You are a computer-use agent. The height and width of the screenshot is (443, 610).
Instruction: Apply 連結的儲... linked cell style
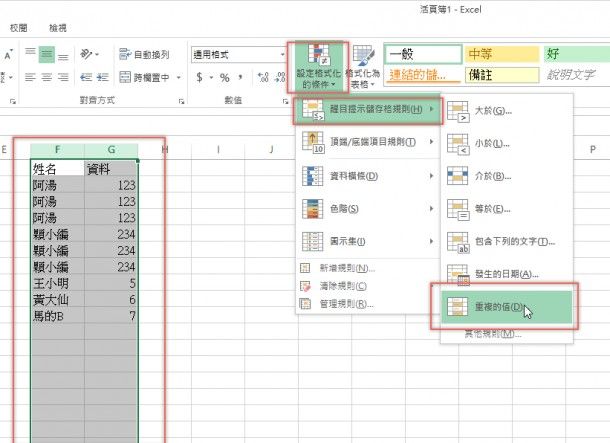pos(423,75)
